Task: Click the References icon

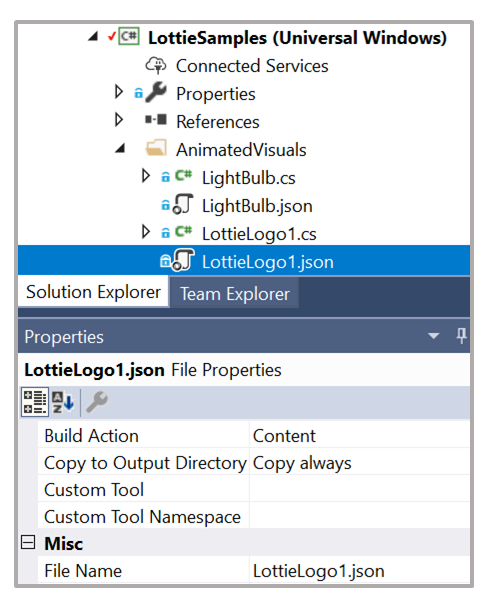Action: tap(156, 119)
